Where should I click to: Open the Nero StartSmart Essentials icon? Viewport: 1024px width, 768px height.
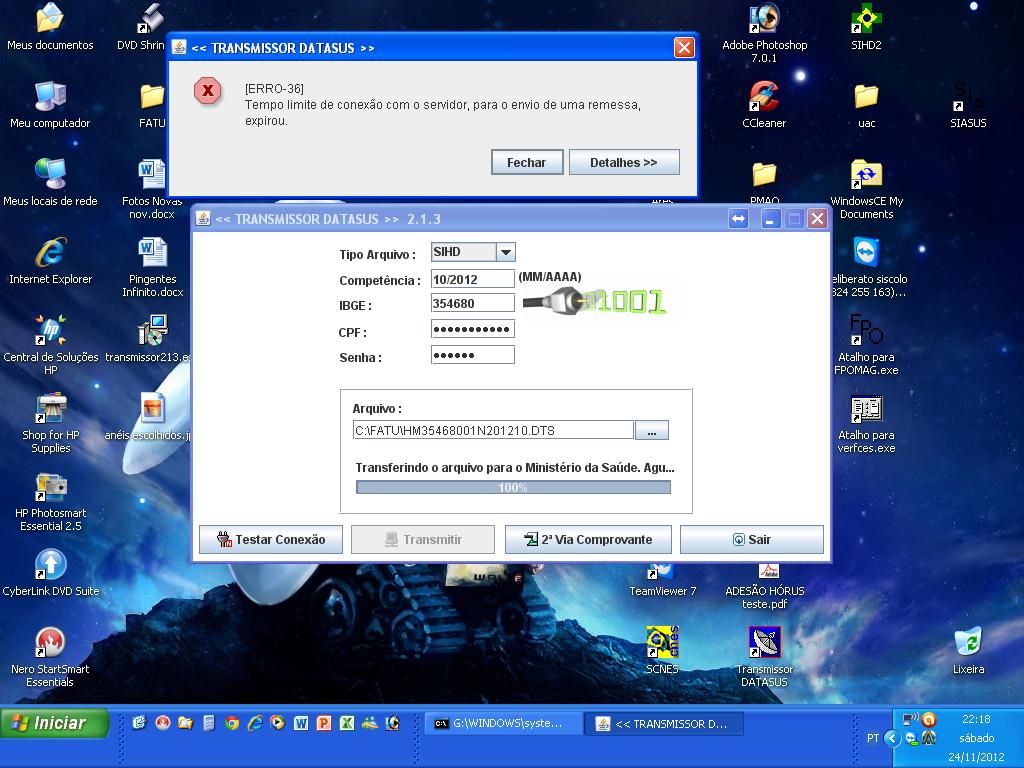[50, 645]
